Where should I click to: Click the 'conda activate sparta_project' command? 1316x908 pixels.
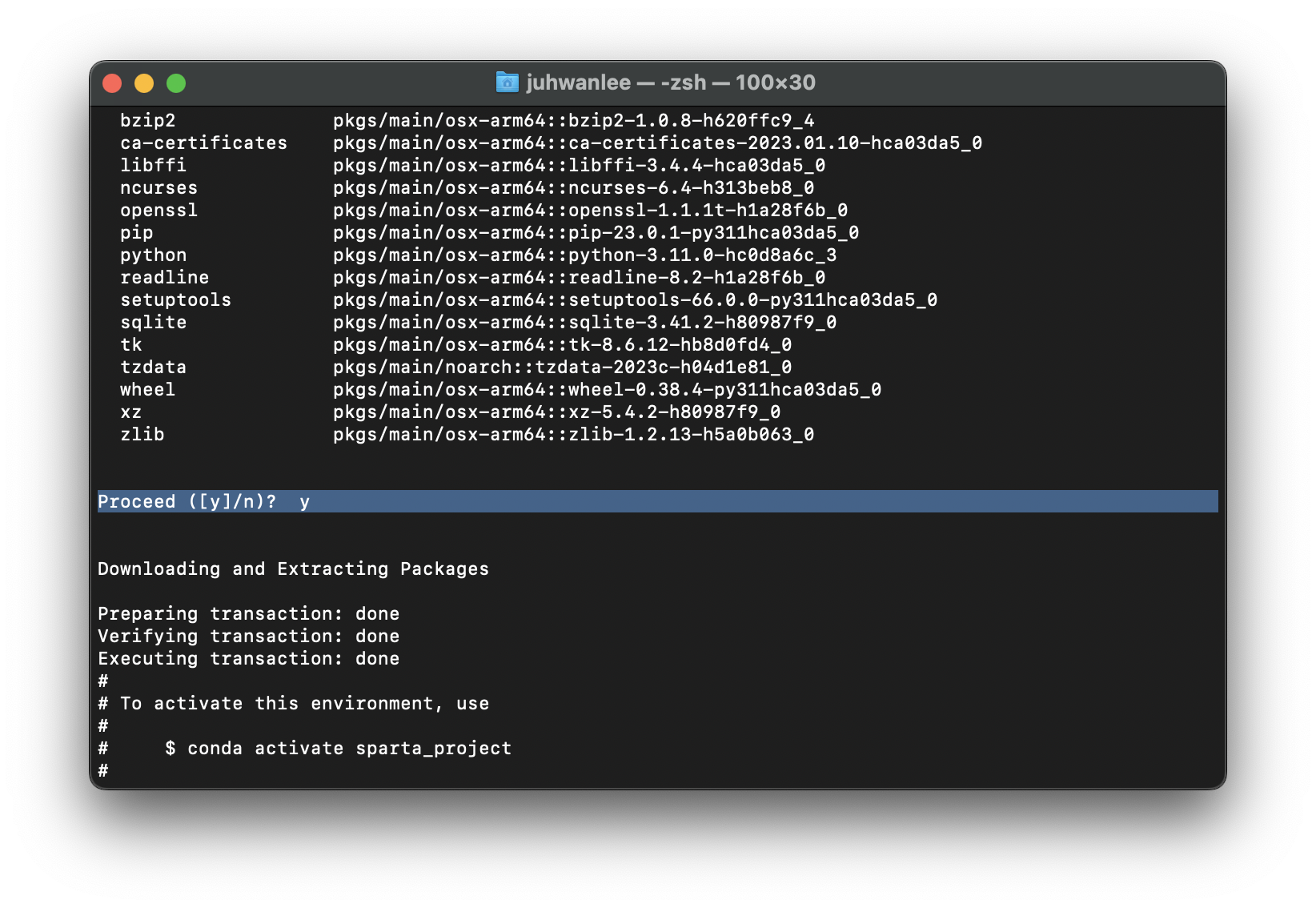350,749
